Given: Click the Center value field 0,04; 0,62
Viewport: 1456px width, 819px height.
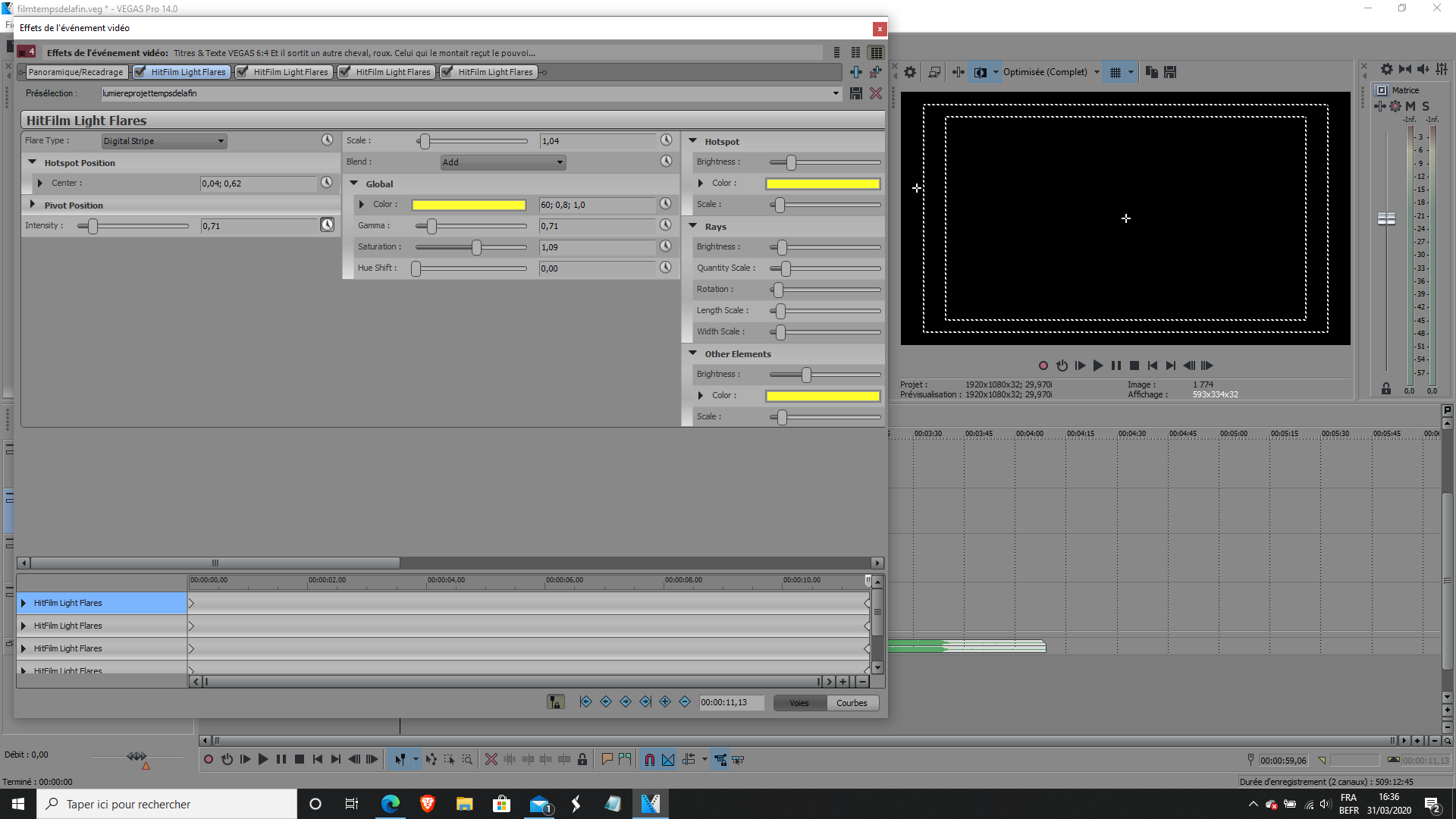Looking at the screenshot, I should [x=258, y=184].
